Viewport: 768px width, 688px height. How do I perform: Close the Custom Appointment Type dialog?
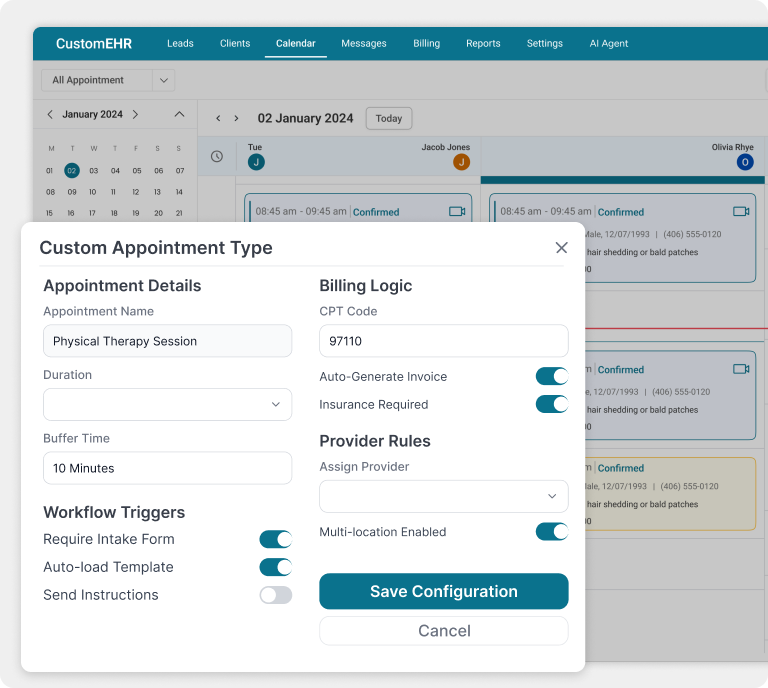561,248
